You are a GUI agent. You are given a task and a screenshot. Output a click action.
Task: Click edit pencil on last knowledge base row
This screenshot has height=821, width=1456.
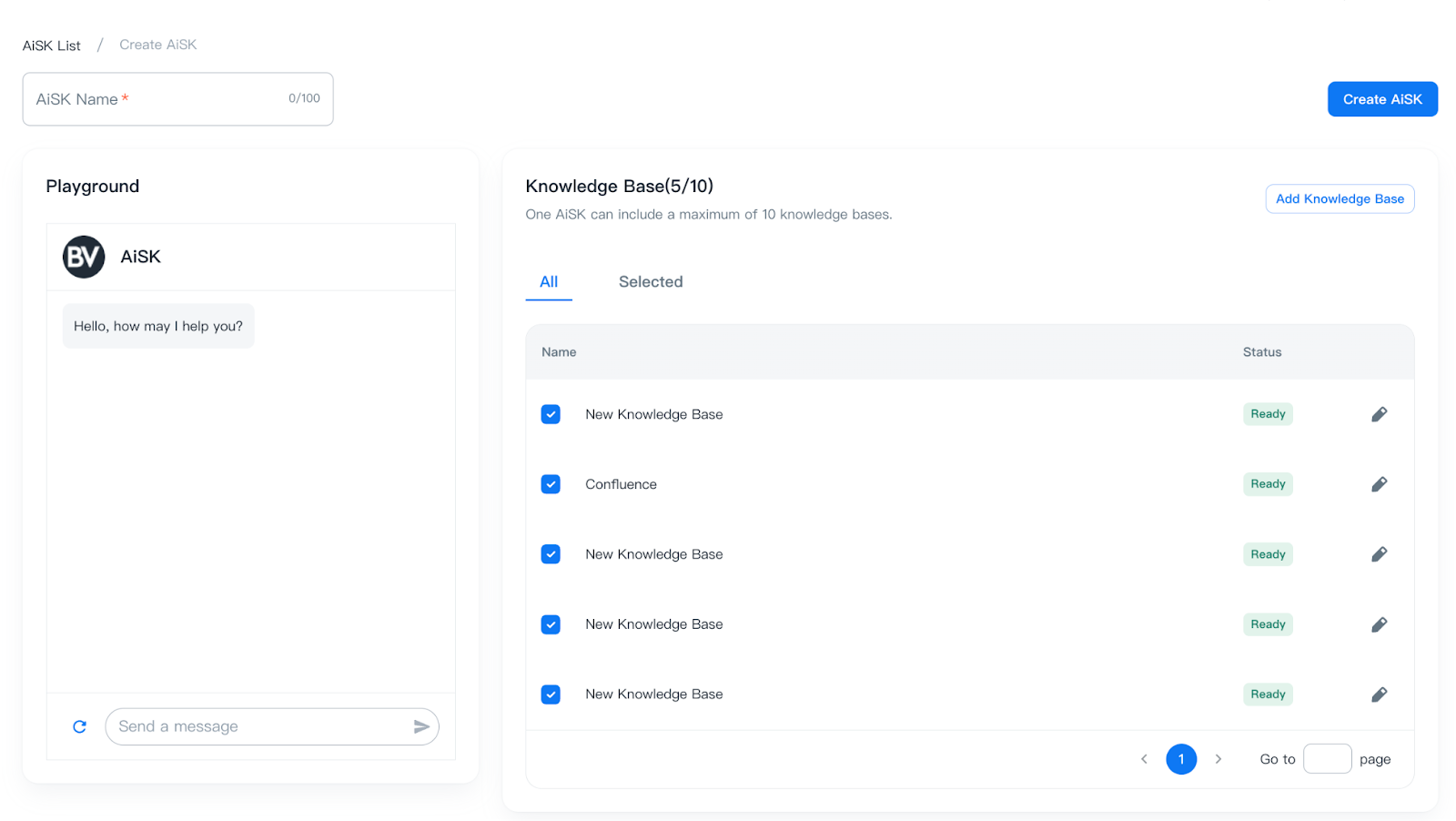[x=1379, y=694]
